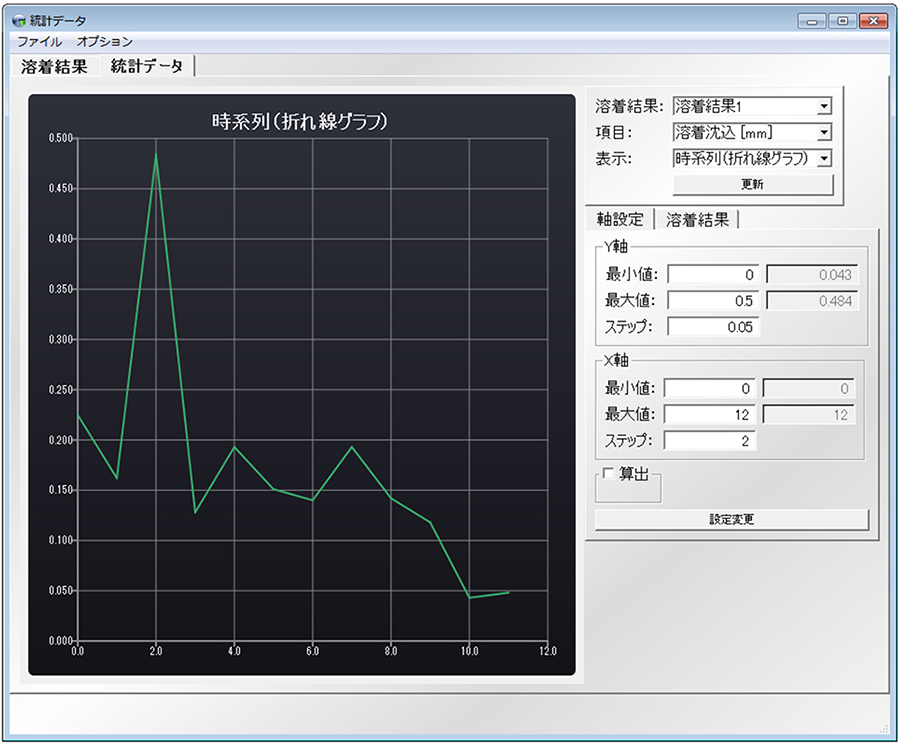Click the Y-axis label 0.500
This screenshot has width=900, height=743.
(x=61, y=138)
